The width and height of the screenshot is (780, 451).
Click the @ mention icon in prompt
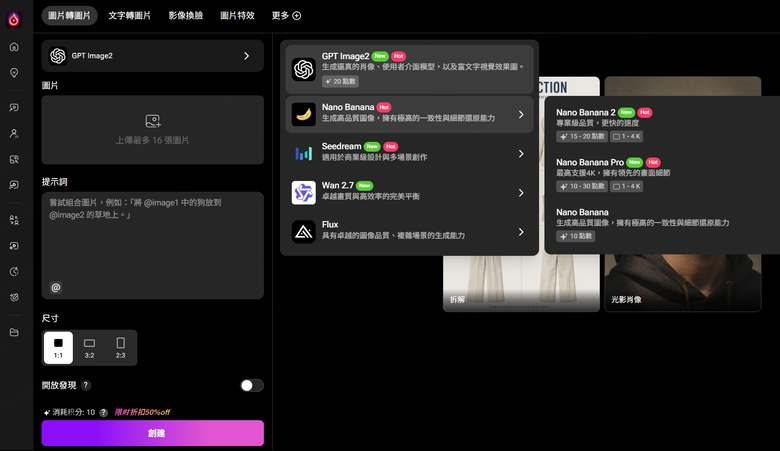click(x=56, y=287)
